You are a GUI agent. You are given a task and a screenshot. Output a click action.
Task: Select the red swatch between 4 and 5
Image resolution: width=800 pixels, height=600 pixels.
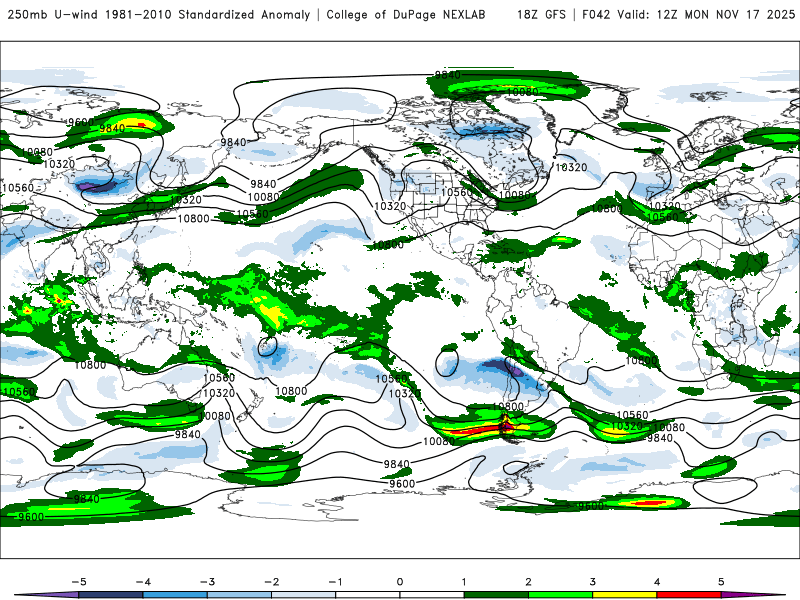[689, 595]
